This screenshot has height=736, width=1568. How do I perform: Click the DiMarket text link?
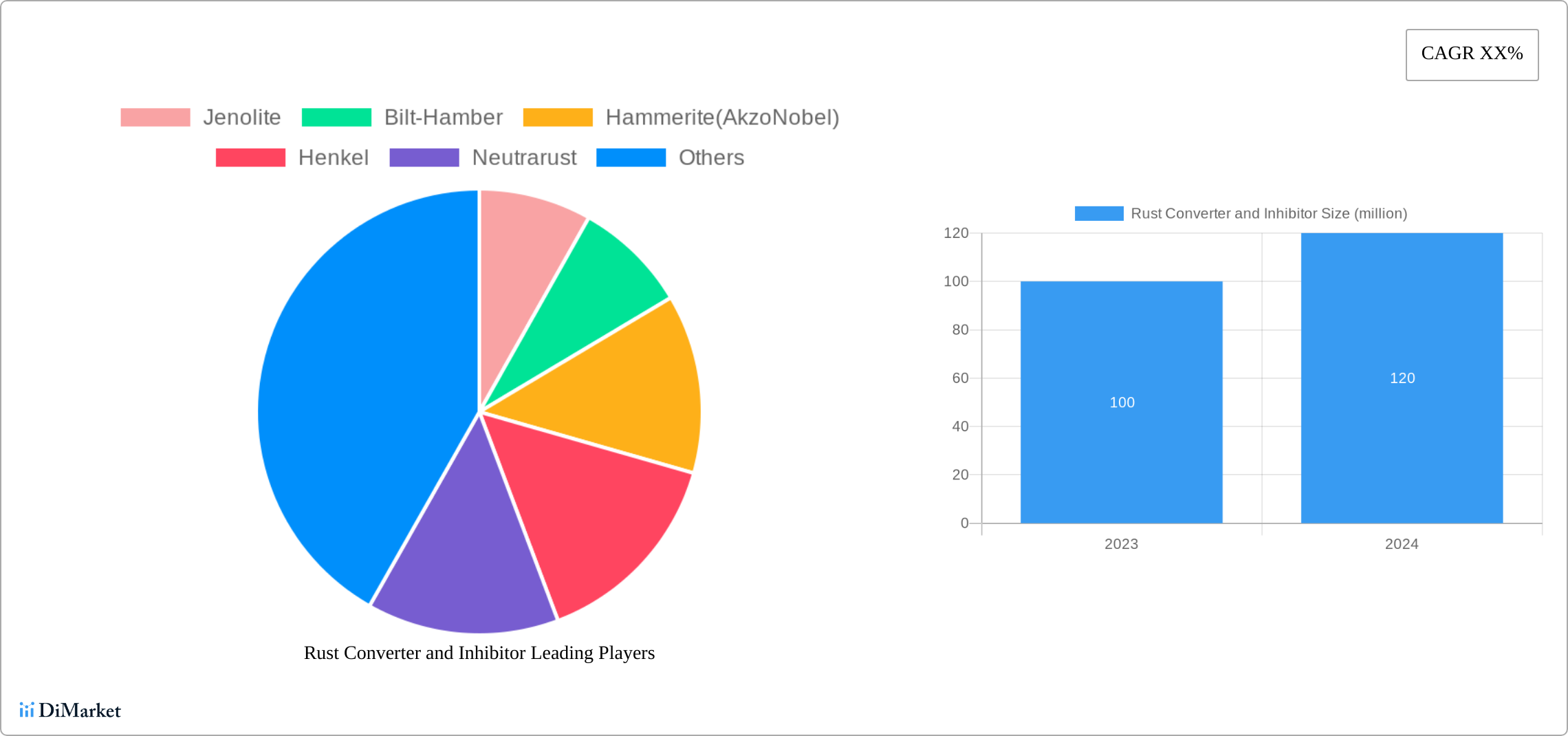80,710
